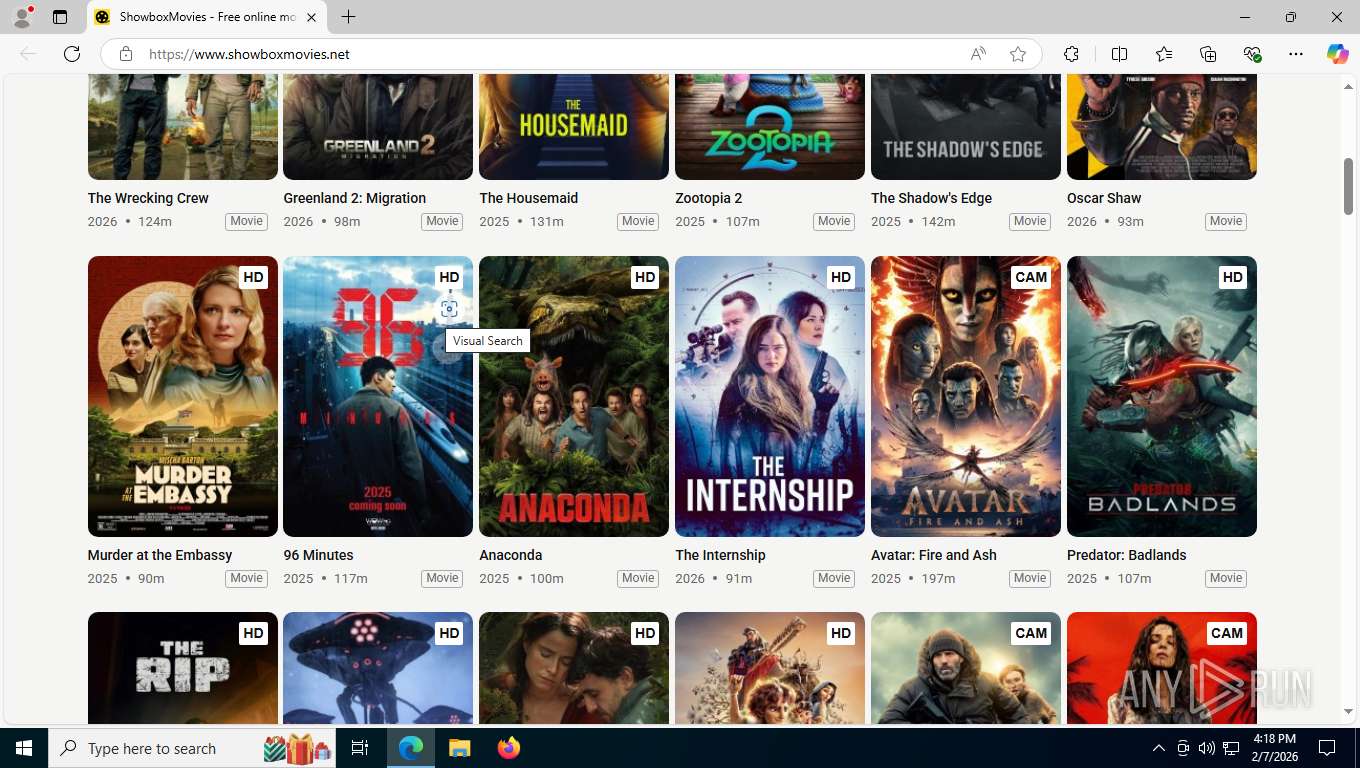Click HD badge on Anaconda poster

[x=645, y=277]
